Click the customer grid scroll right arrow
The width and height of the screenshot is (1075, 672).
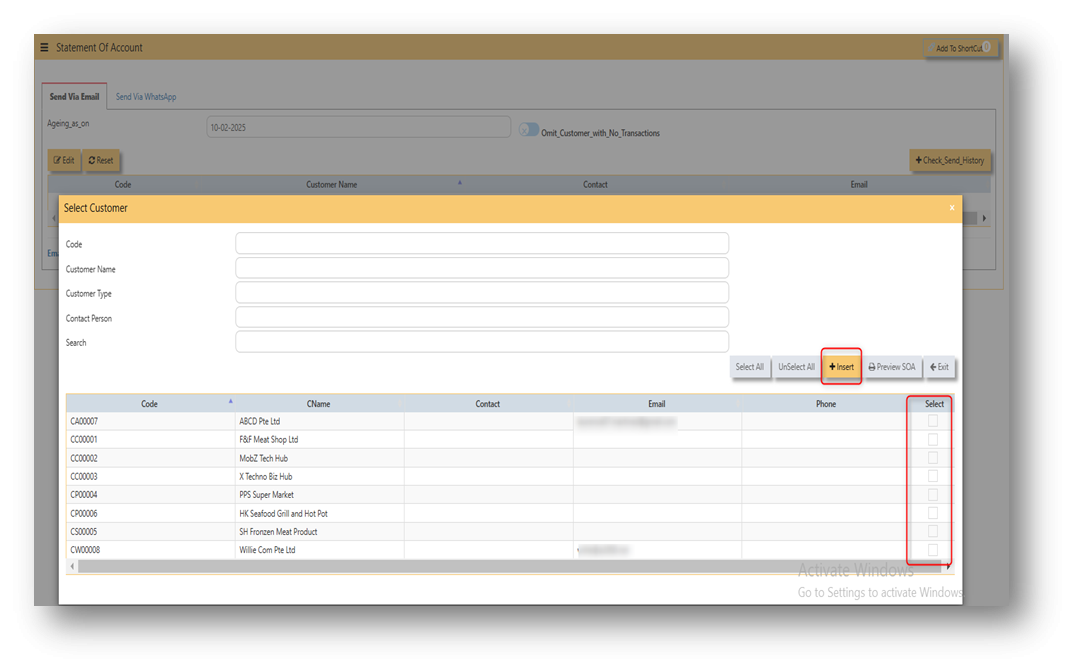(x=949, y=566)
